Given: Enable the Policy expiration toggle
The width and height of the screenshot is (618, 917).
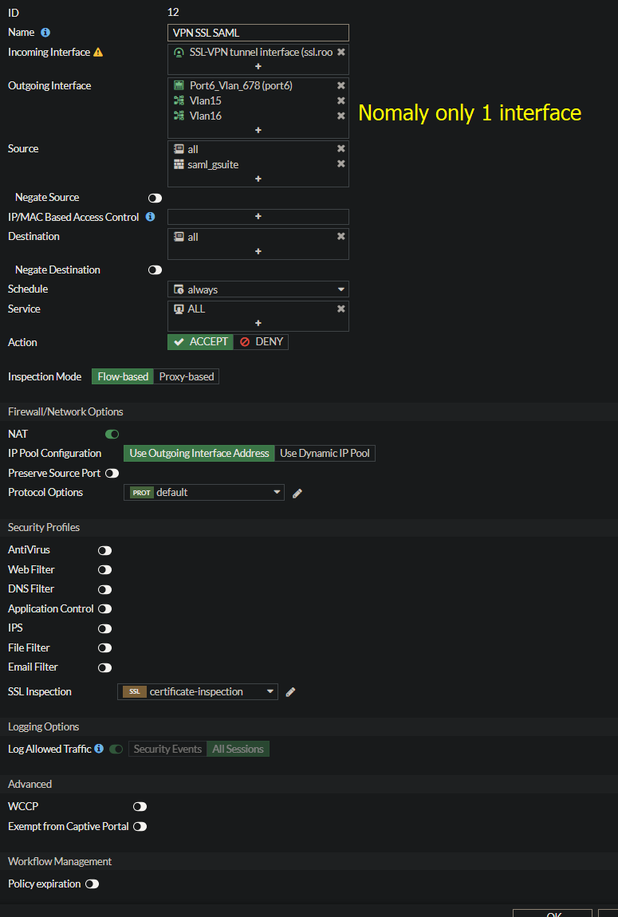Looking at the screenshot, I should pos(92,884).
